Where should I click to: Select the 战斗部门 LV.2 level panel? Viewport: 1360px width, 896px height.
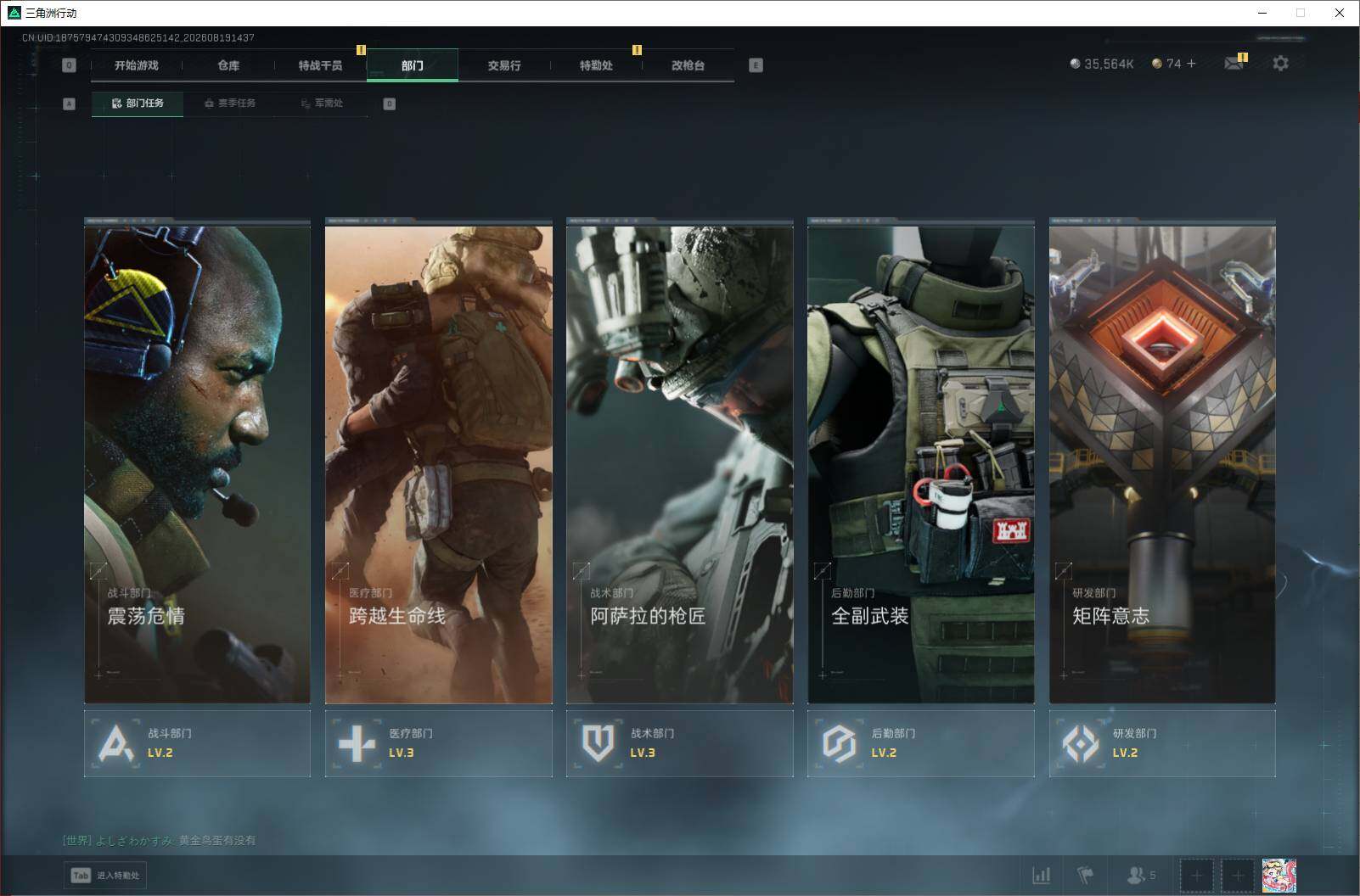pyautogui.click(x=197, y=744)
